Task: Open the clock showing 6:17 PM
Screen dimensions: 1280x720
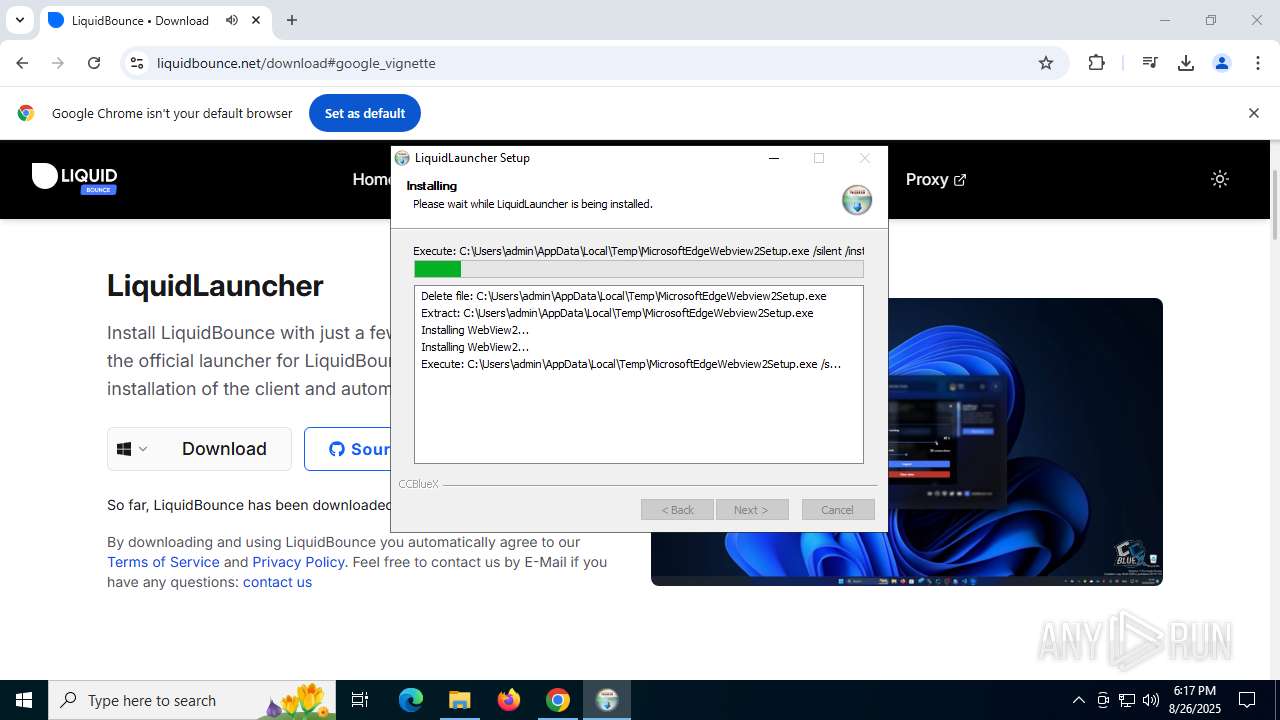Action: point(1194,700)
